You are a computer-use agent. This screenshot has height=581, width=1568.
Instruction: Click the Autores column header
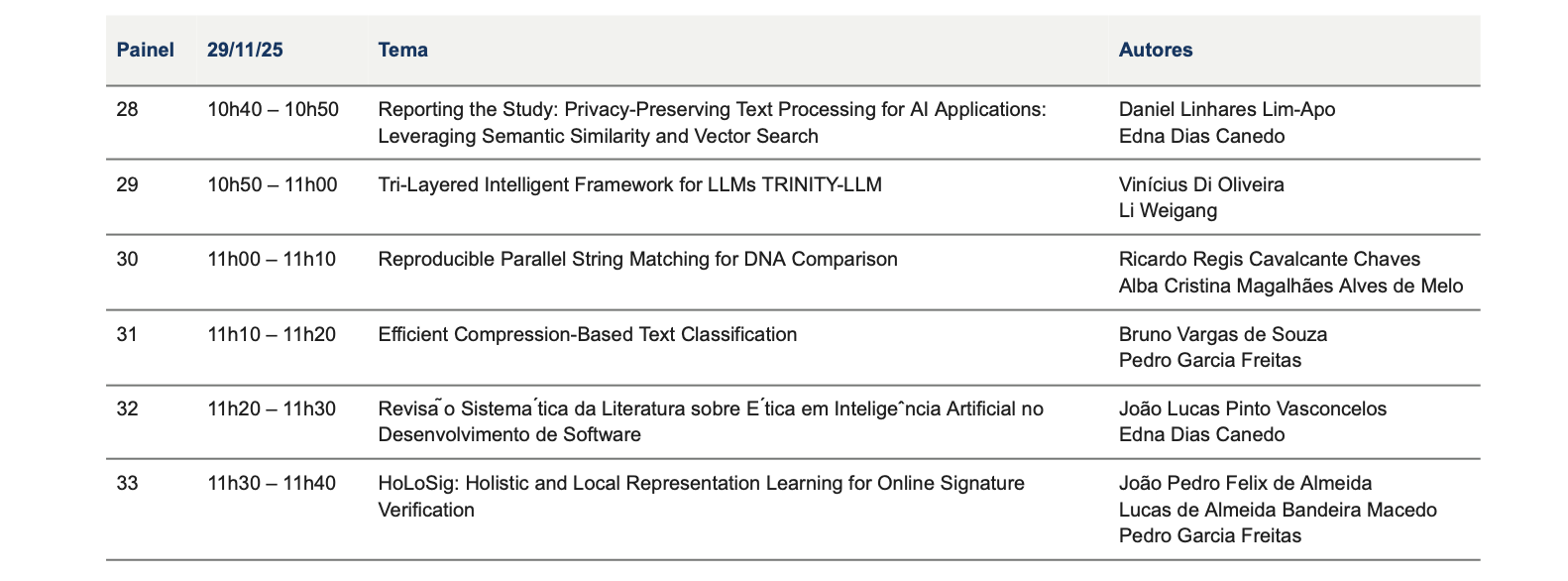[1156, 50]
